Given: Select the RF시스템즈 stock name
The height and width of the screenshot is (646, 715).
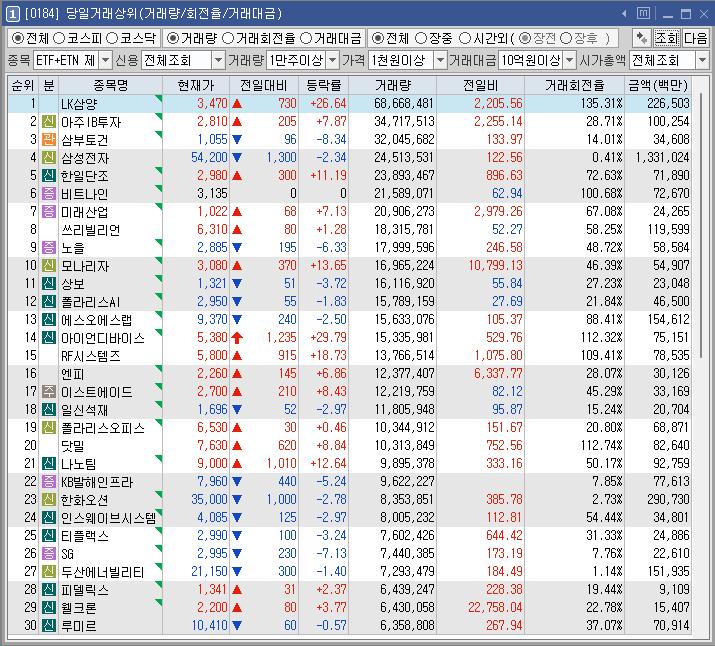Looking at the screenshot, I should 91,356.
